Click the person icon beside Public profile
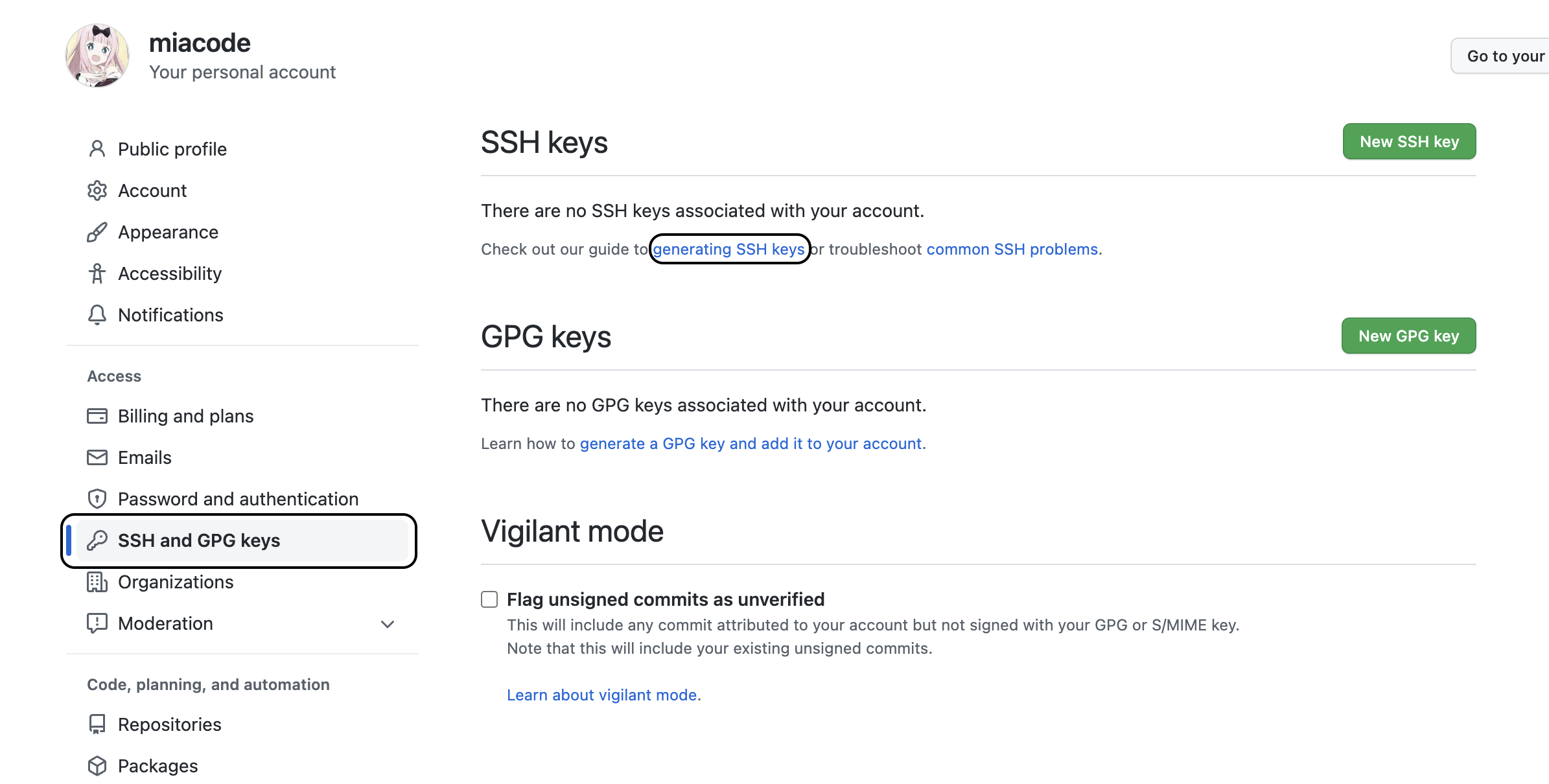 point(97,149)
